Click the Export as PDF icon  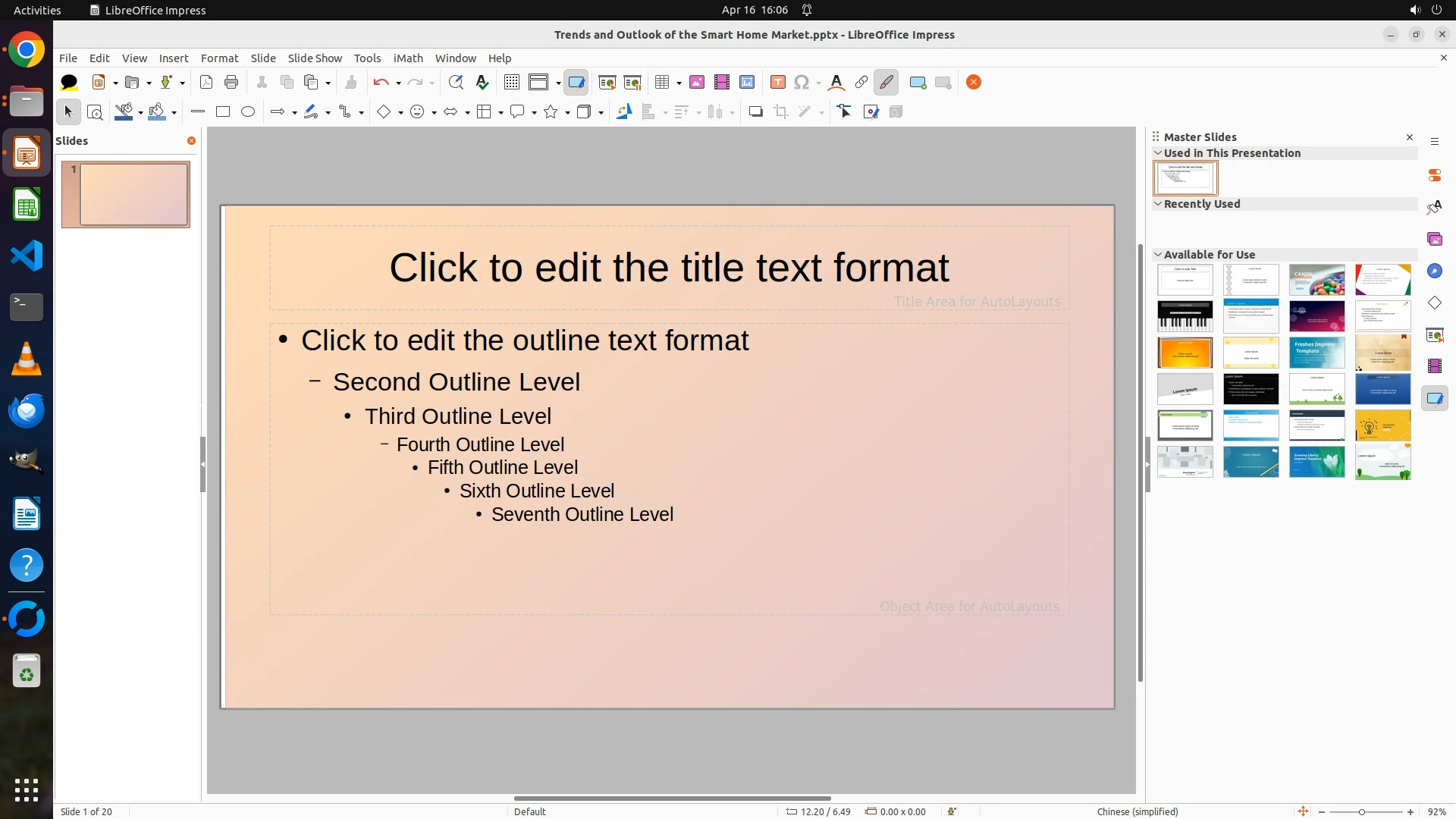coord(206,83)
